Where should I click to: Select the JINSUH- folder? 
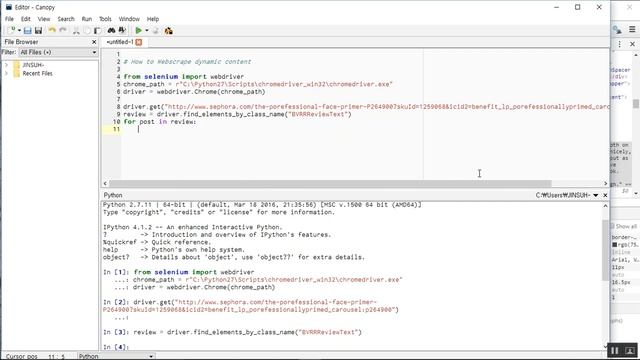click(33, 65)
